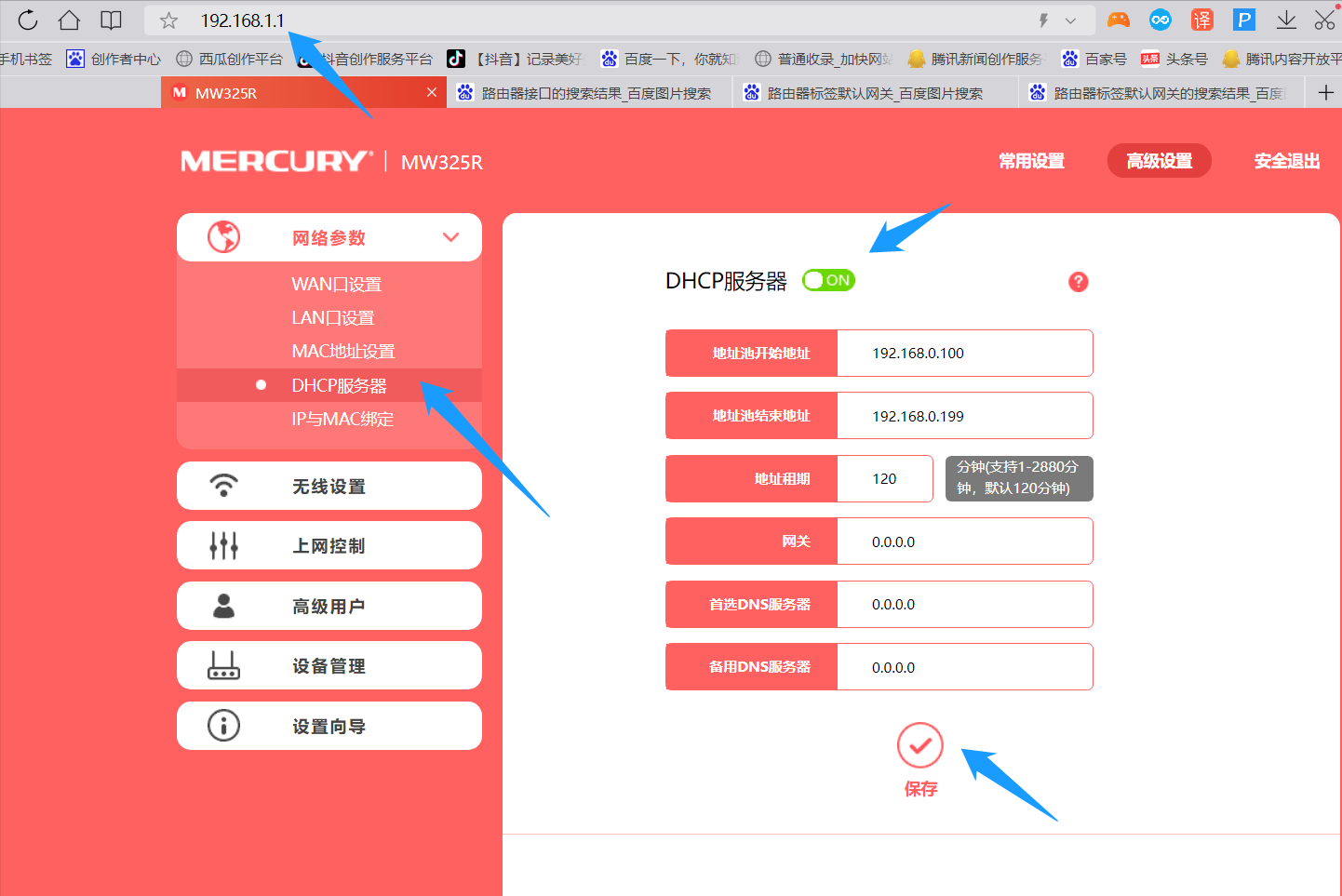
Task: Edit the 备用DNS服务器 field
Action: click(x=965, y=667)
